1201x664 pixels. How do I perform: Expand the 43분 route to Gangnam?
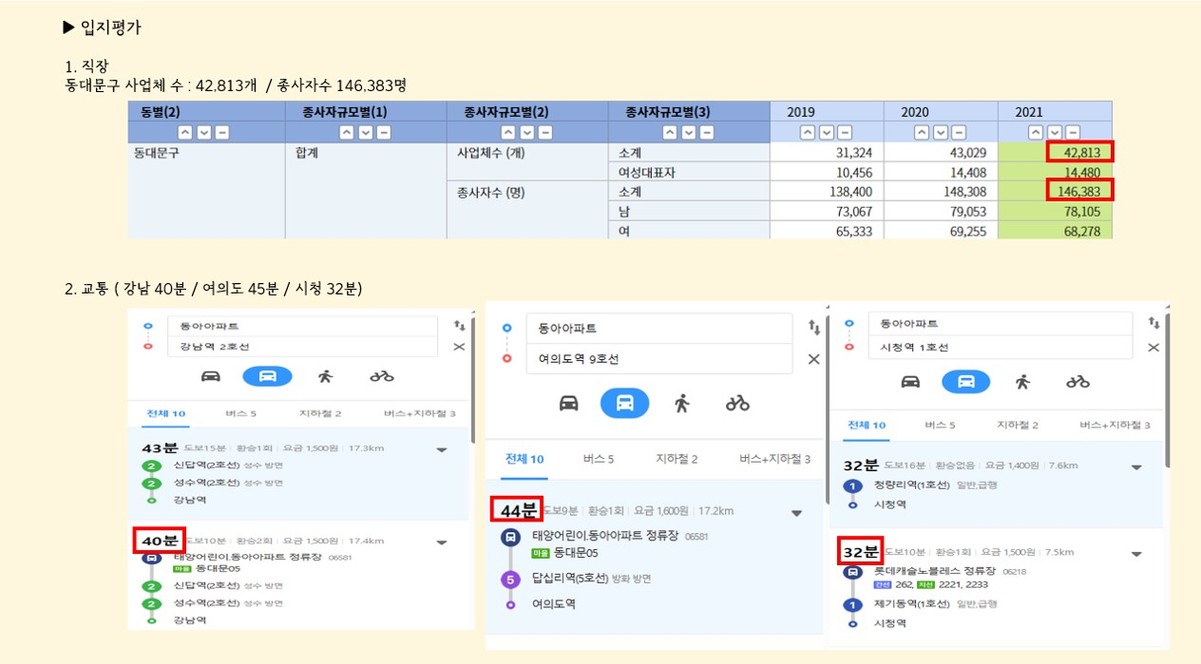tap(441, 450)
